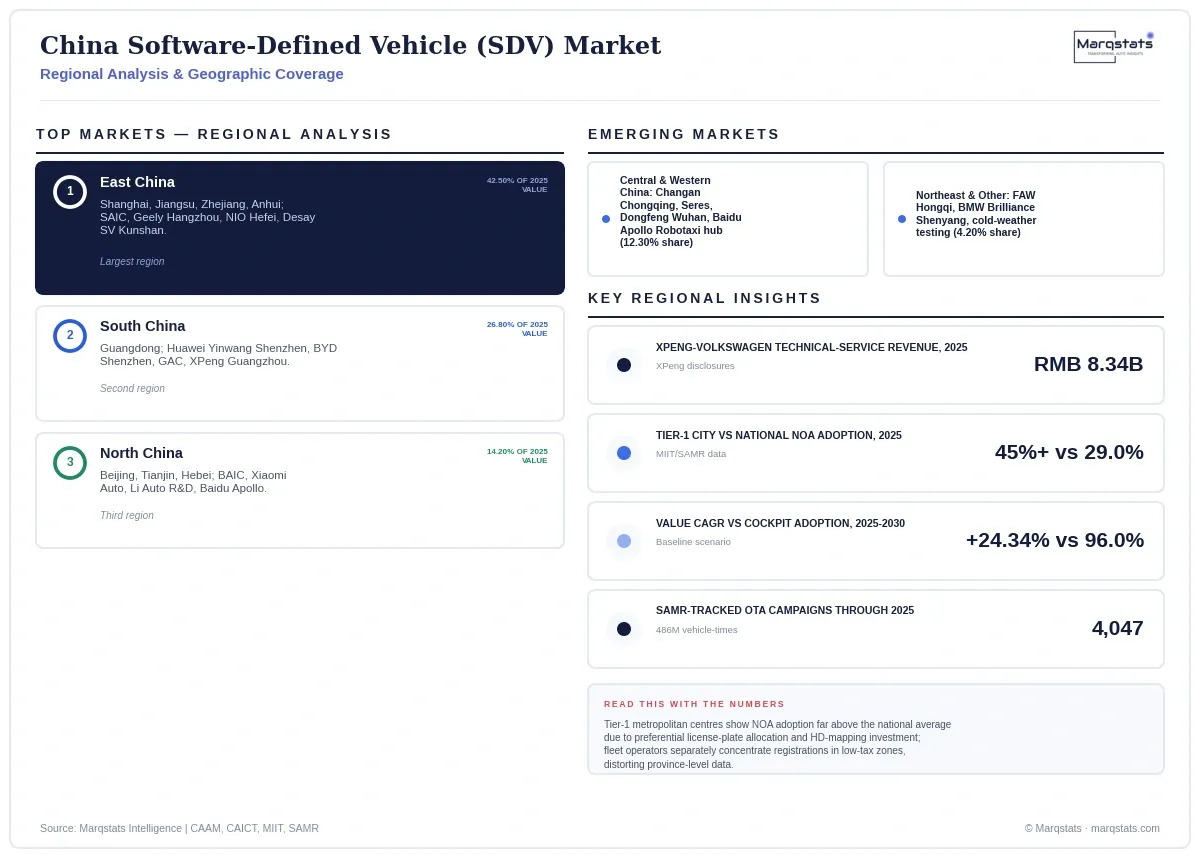Click 'Tier-1 city vs national NOA adoption' label
The image size is (1200, 858).
[779, 435]
